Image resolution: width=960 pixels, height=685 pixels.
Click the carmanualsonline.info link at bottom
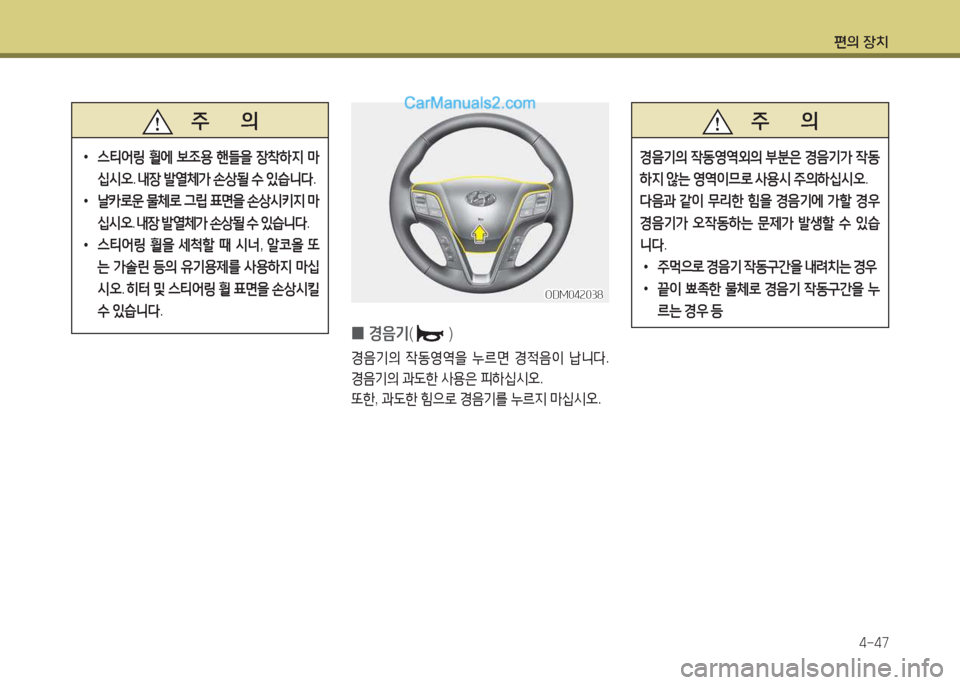(812, 668)
